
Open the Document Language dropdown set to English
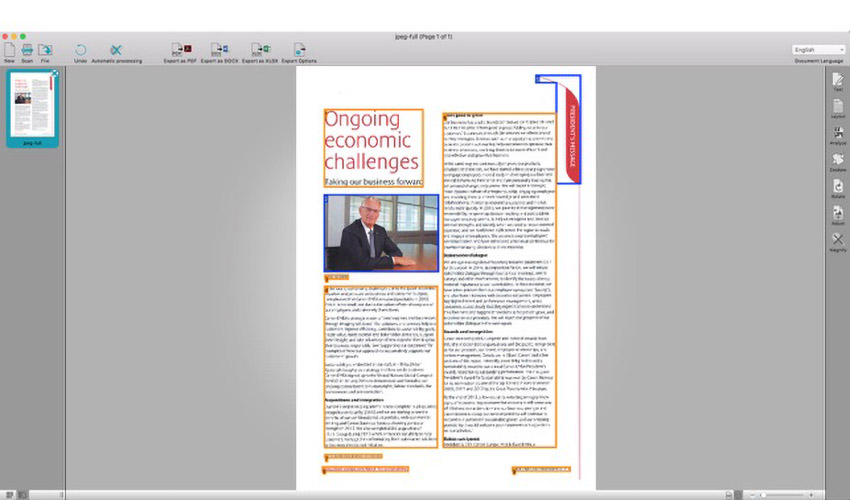point(819,49)
